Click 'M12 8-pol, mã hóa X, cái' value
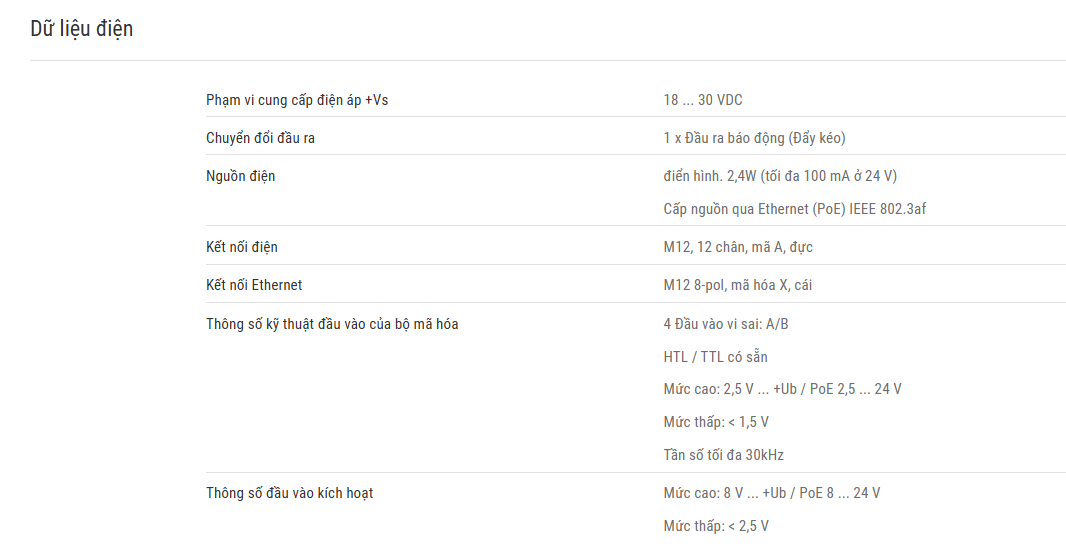This screenshot has width=1066, height=555. click(738, 285)
